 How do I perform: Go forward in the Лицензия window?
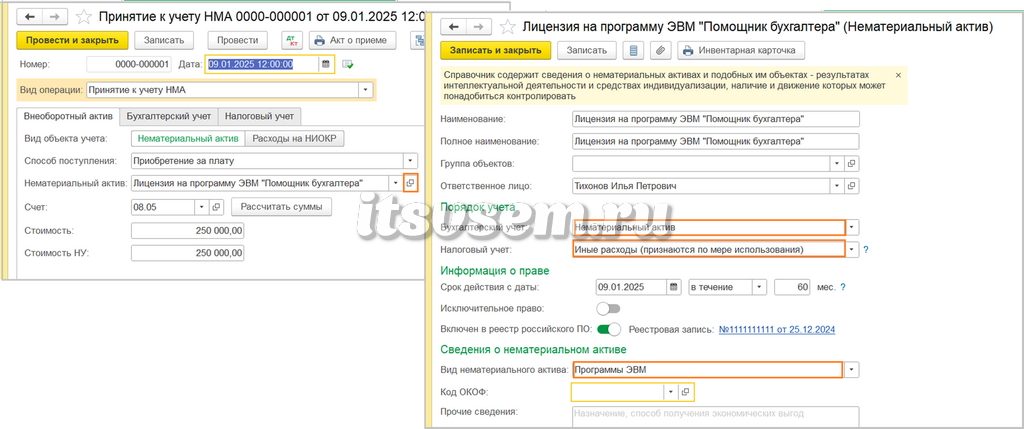479,27
